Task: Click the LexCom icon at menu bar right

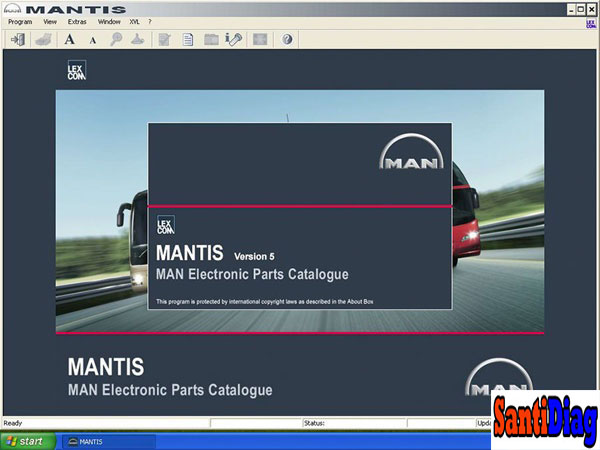Action: 591,24
